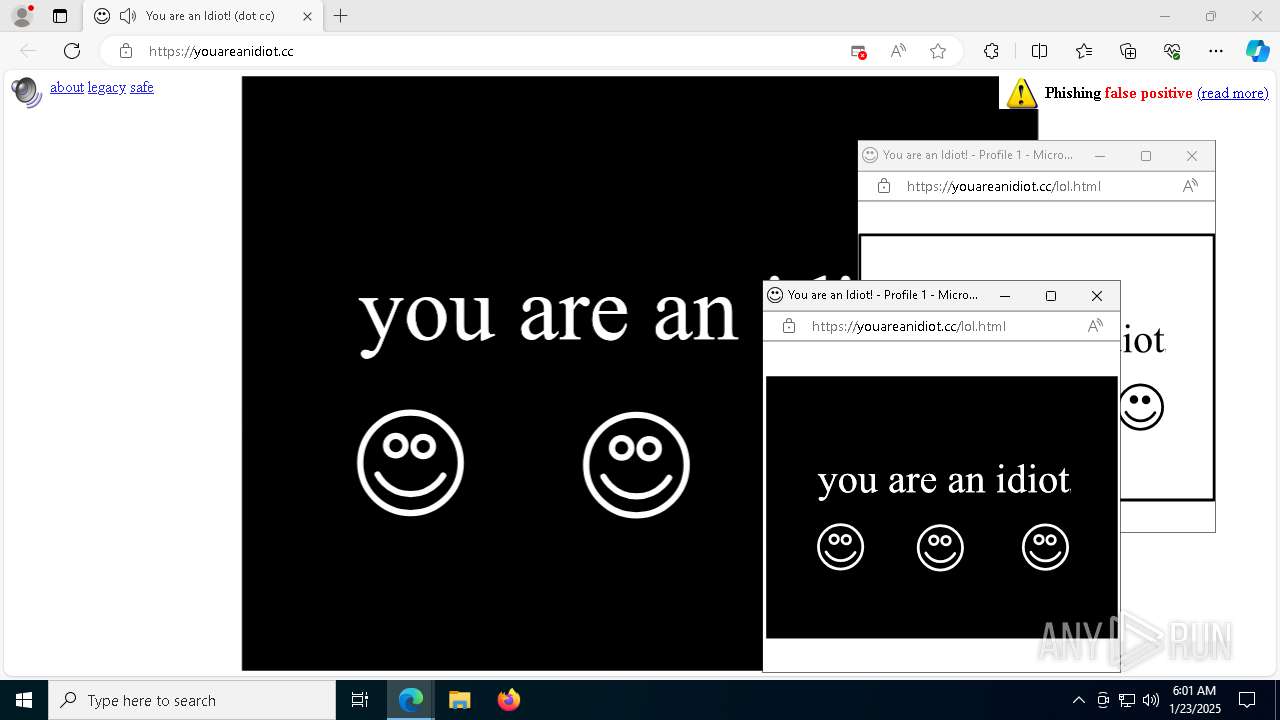Viewport: 1280px width, 720px height.
Task: Activate Read aloud in main address bar
Action: (898, 51)
